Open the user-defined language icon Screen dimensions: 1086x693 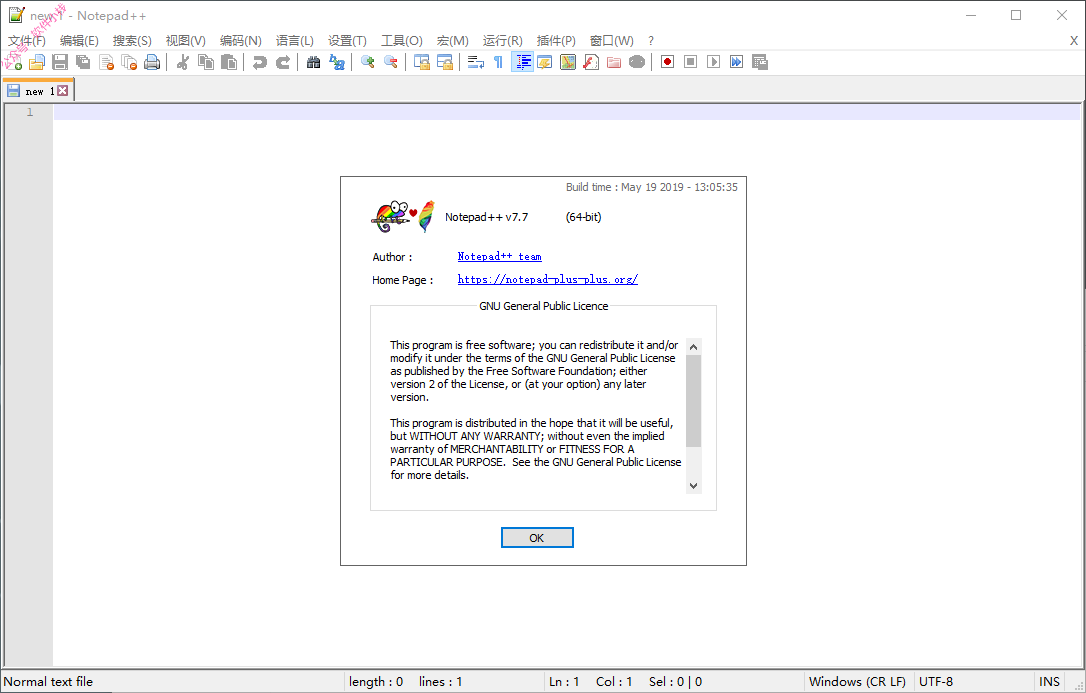click(x=545, y=62)
